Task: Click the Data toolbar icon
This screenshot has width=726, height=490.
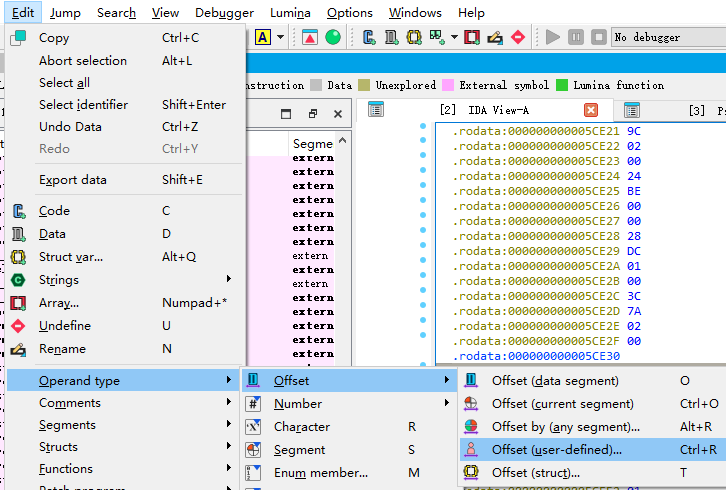Action: [392, 37]
